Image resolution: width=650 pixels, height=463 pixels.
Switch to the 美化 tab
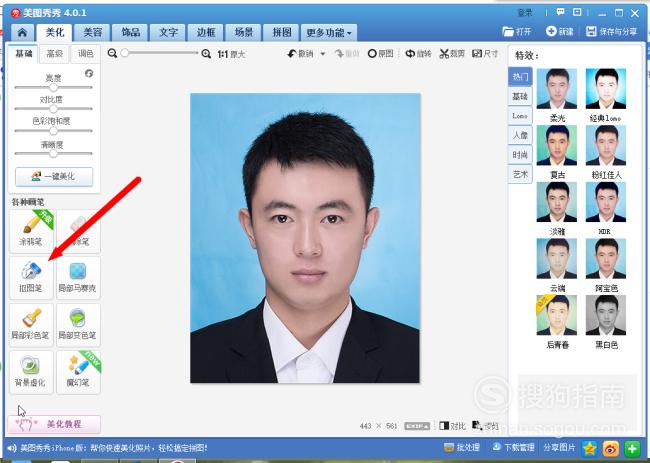pos(54,32)
